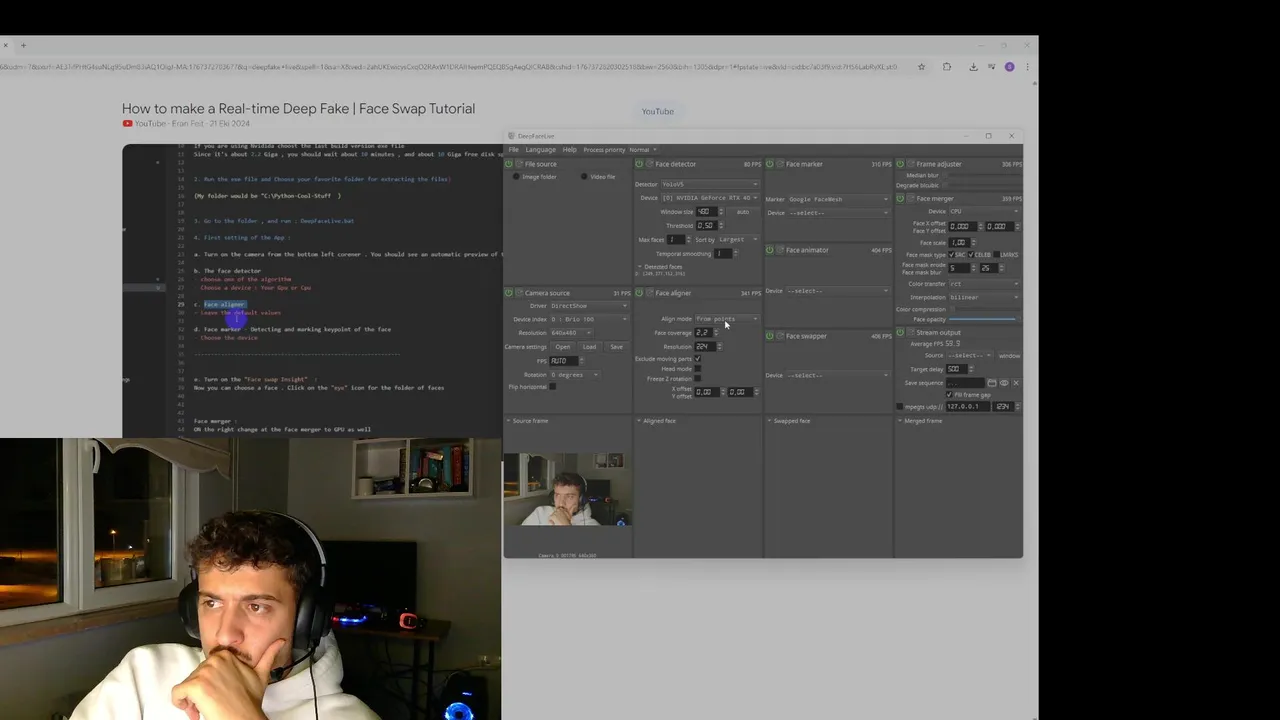Click the reset icon beside Face aligner
This screenshot has height=720, width=1280.
coord(649,293)
